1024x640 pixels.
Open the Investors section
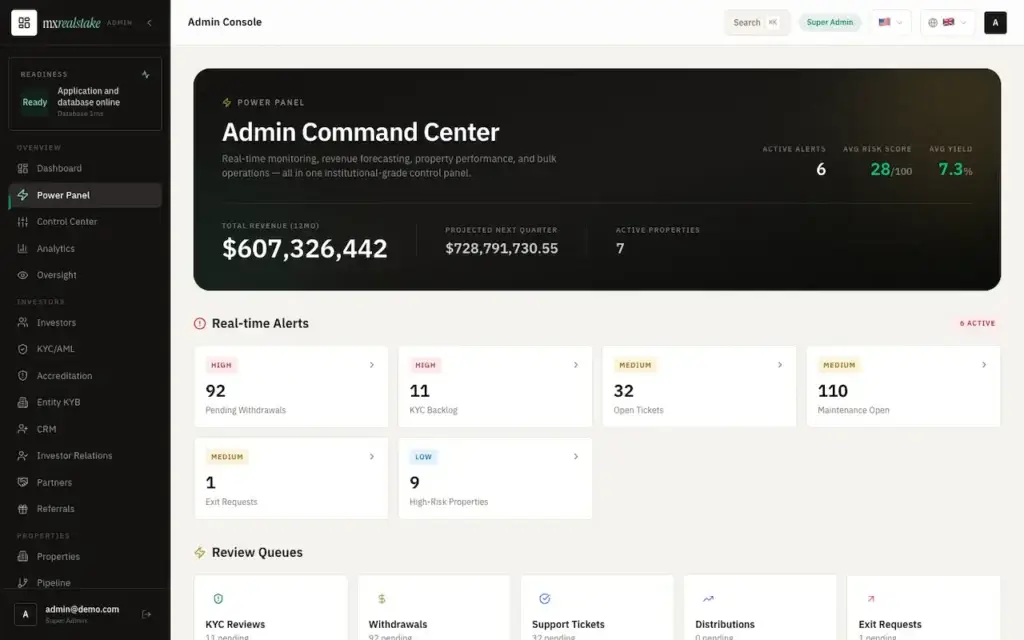85,323
